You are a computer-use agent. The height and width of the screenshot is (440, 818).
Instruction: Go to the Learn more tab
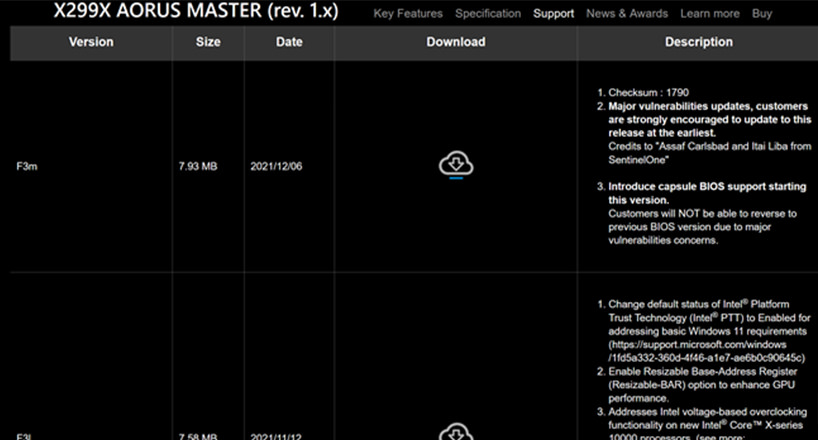(x=709, y=14)
